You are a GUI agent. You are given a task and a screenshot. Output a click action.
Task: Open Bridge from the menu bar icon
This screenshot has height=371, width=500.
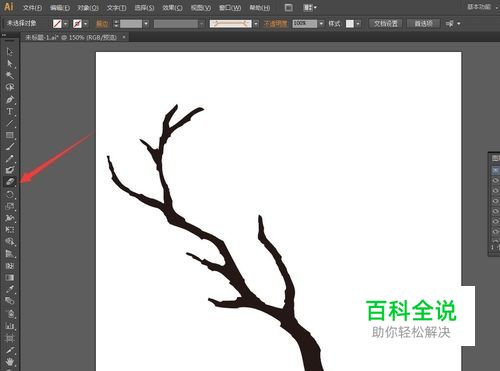click(x=289, y=7)
